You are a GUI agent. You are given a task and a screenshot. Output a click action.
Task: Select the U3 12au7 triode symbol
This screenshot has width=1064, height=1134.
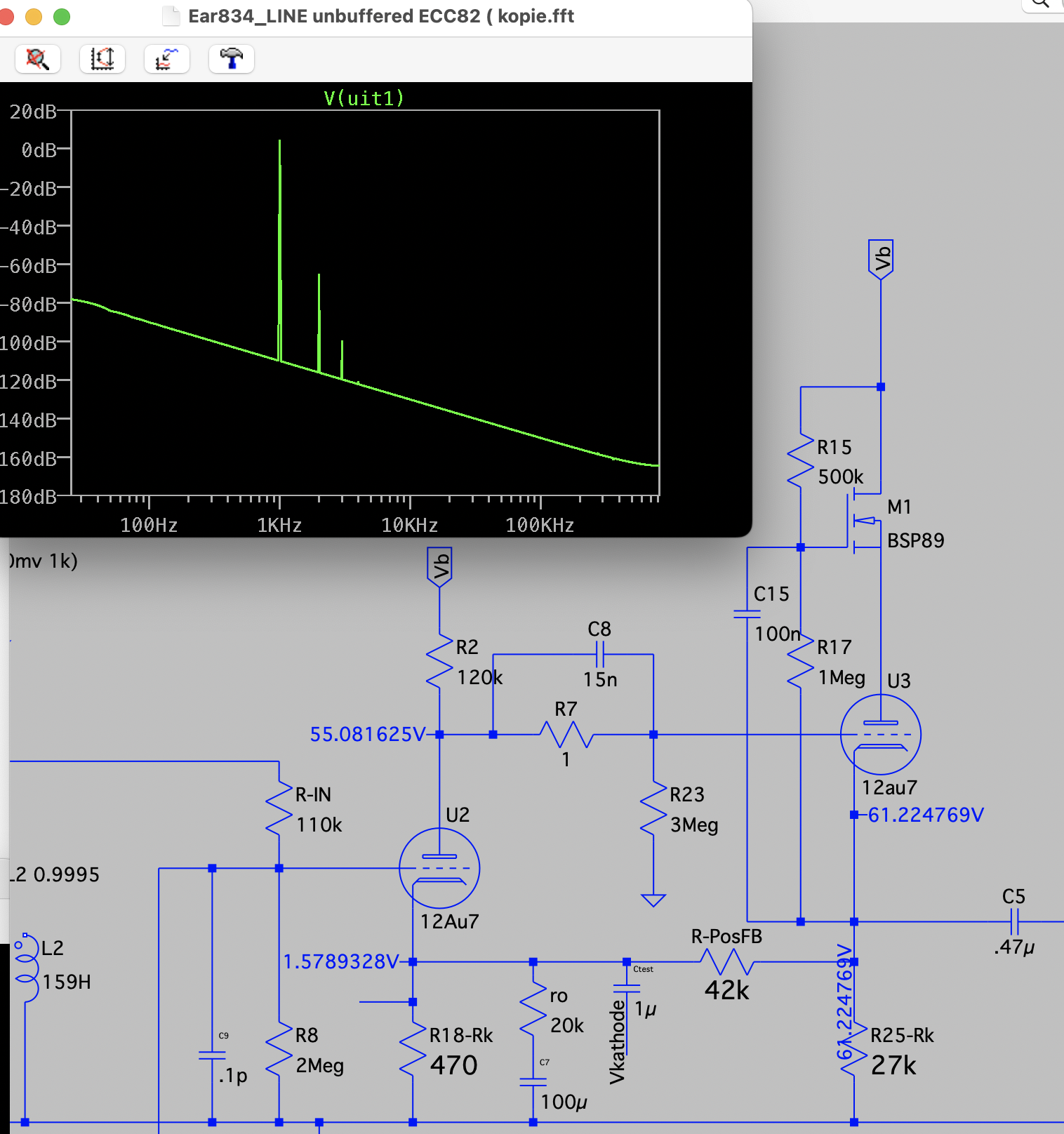[x=881, y=734]
